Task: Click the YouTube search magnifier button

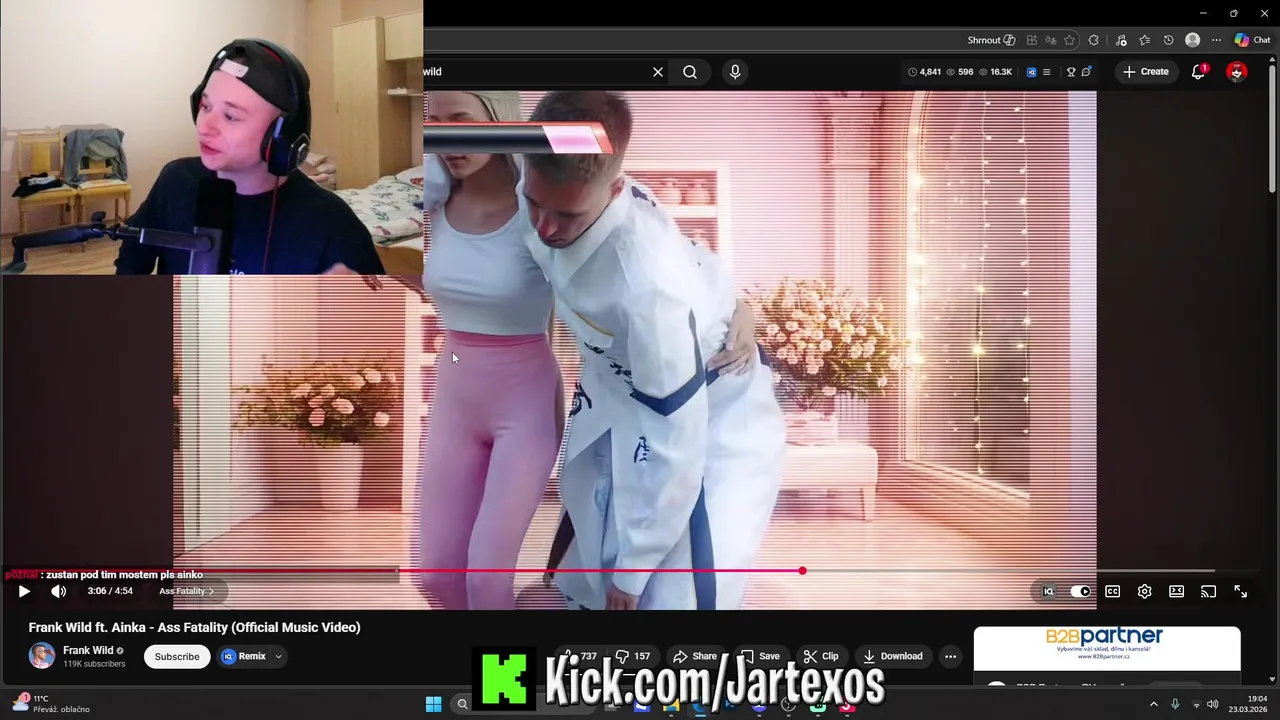Action: tap(690, 72)
